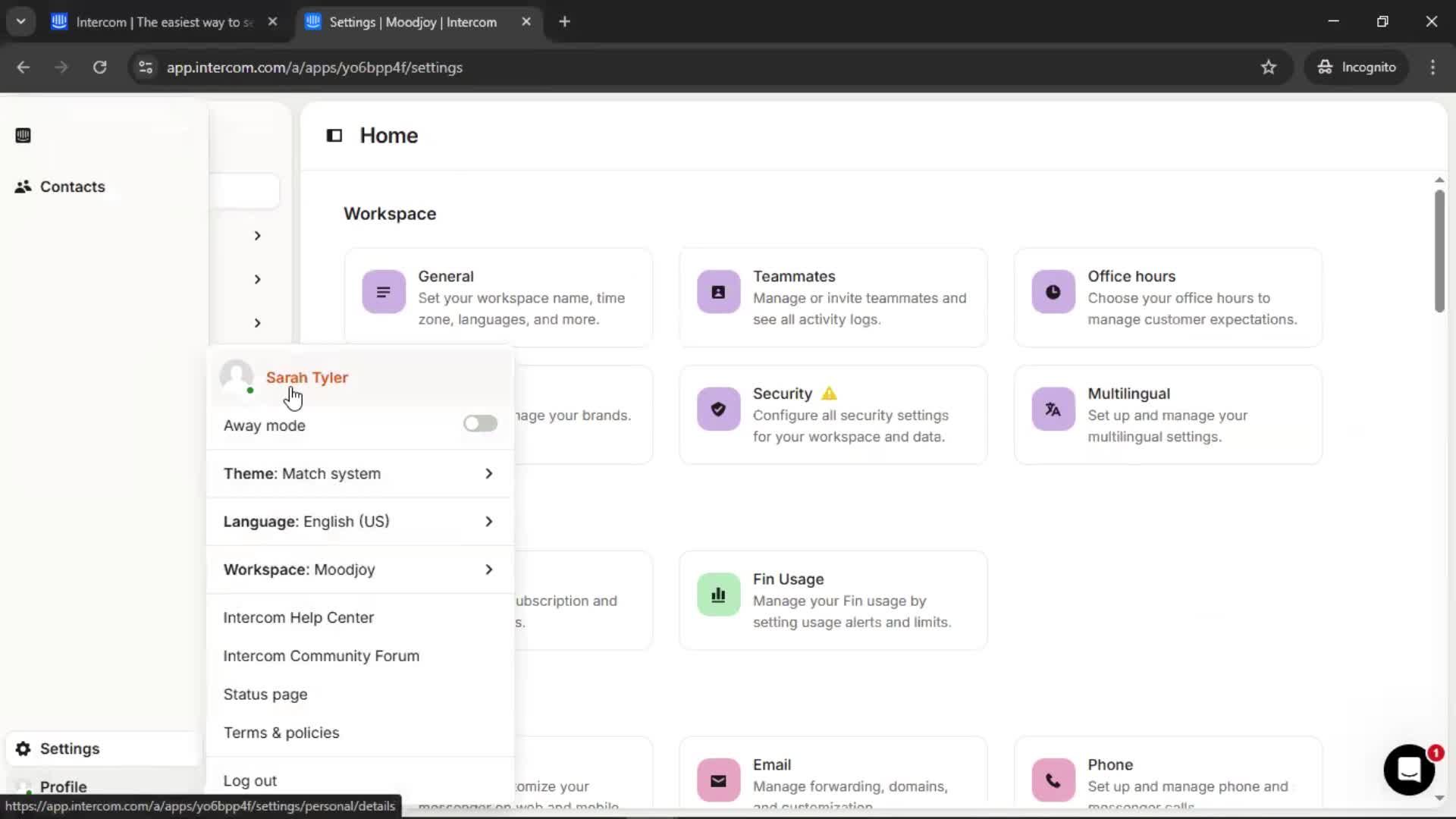
Task: Open the Contacts icon in the sidebar
Action: tap(23, 187)
